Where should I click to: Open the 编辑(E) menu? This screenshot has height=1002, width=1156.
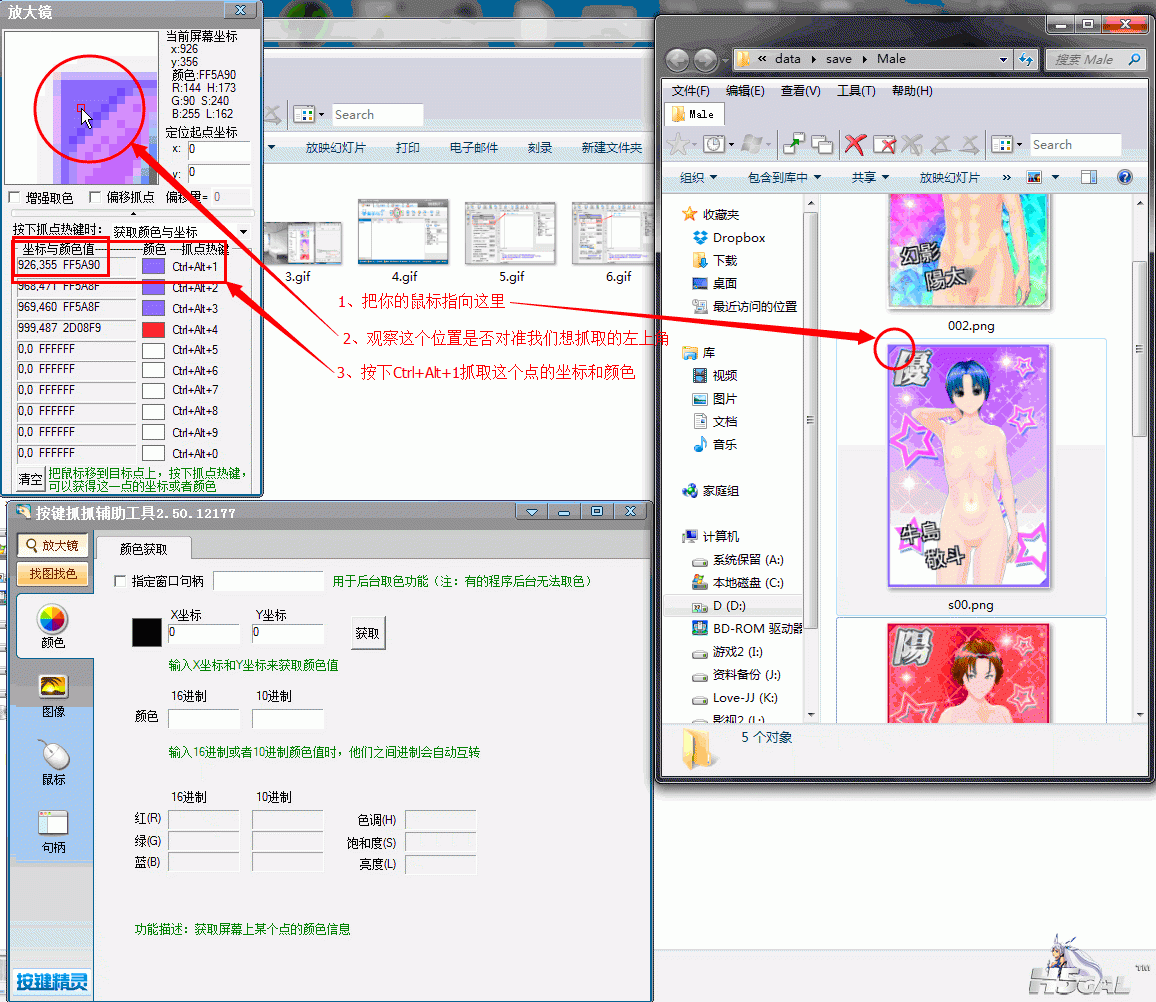(x=745, y=91)
